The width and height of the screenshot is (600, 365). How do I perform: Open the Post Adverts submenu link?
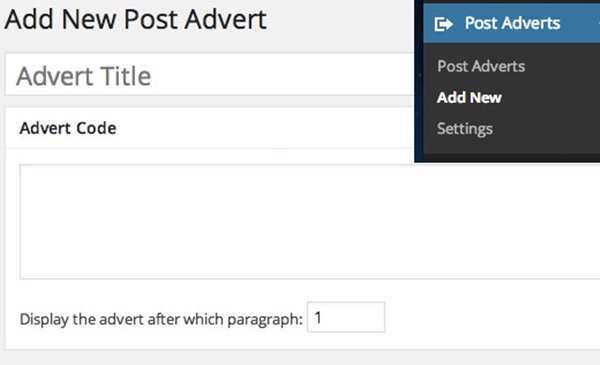[x=481, y=66]
